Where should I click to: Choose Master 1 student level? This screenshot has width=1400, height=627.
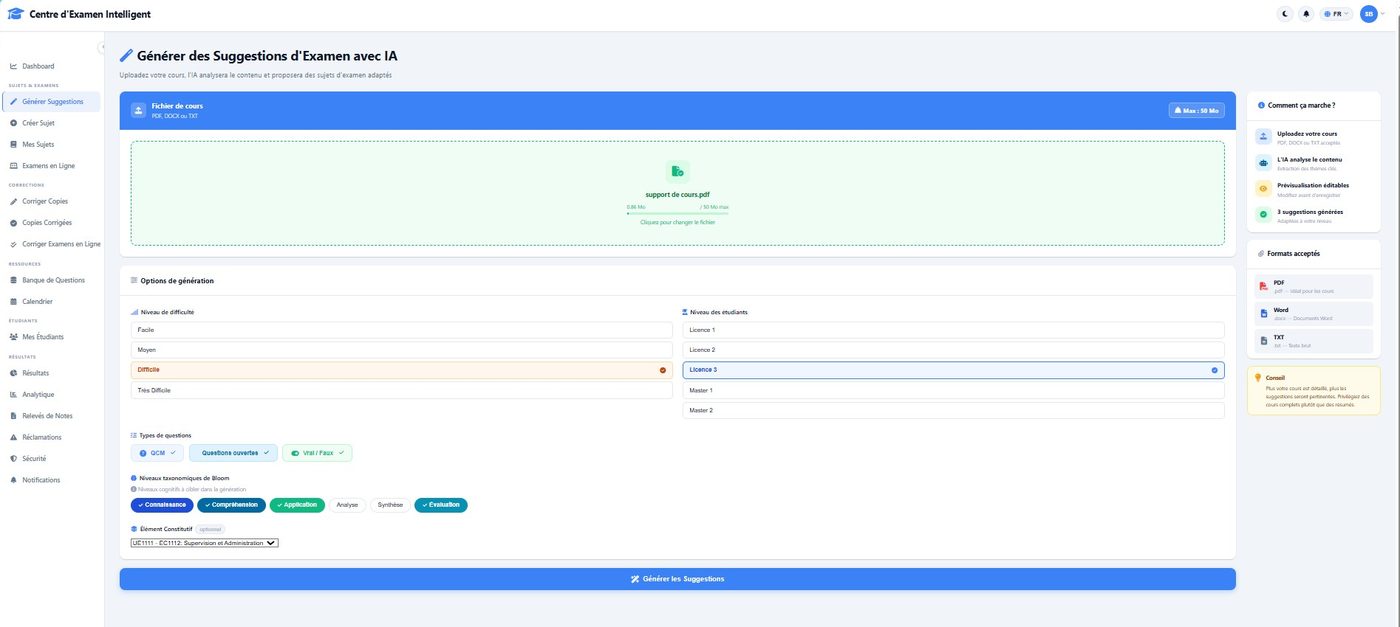(x=953, y=391)
